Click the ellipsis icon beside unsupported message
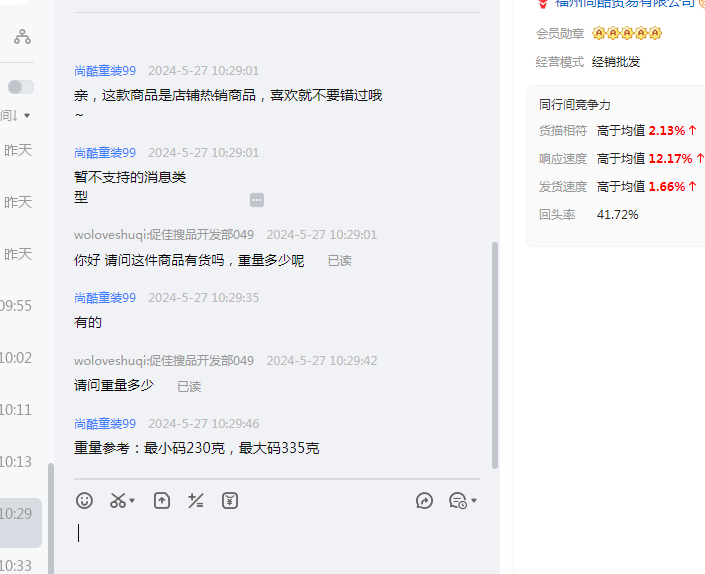The height and width of the screenshot is (574, 705). pyautogui.click(x=257, y=200)
